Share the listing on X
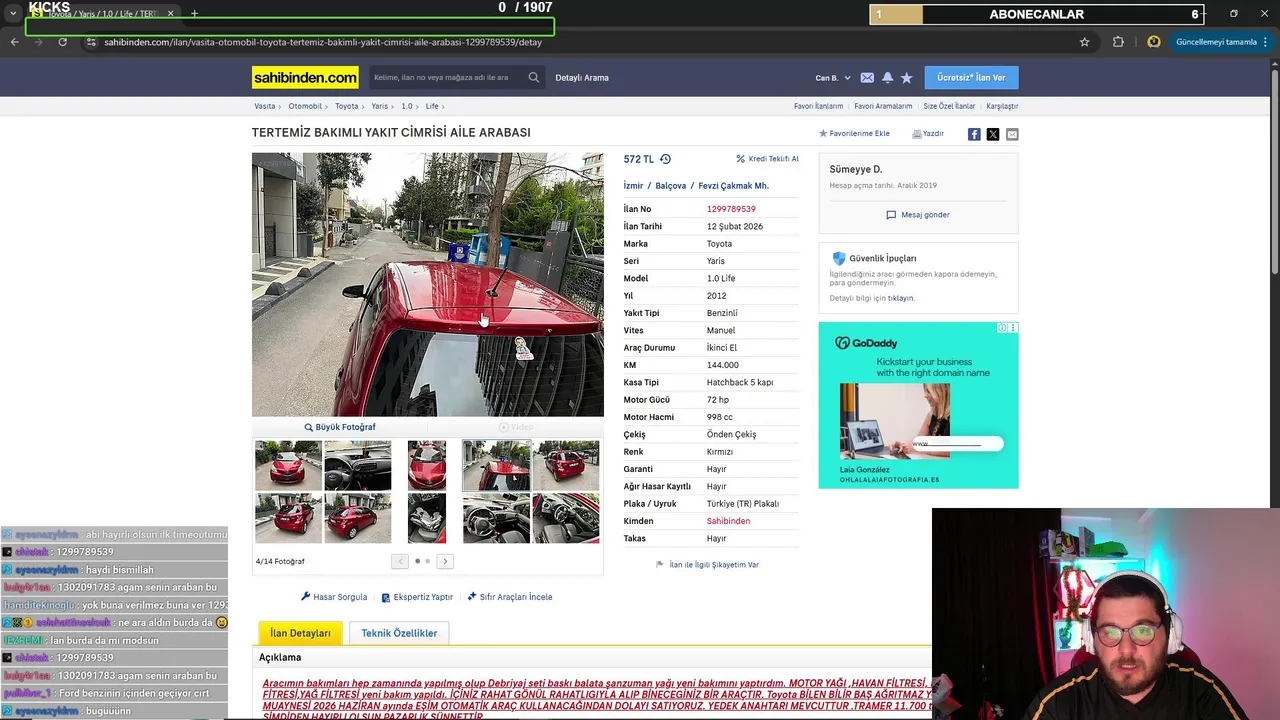Screen dimensions: 1280x720 [993, 134]
